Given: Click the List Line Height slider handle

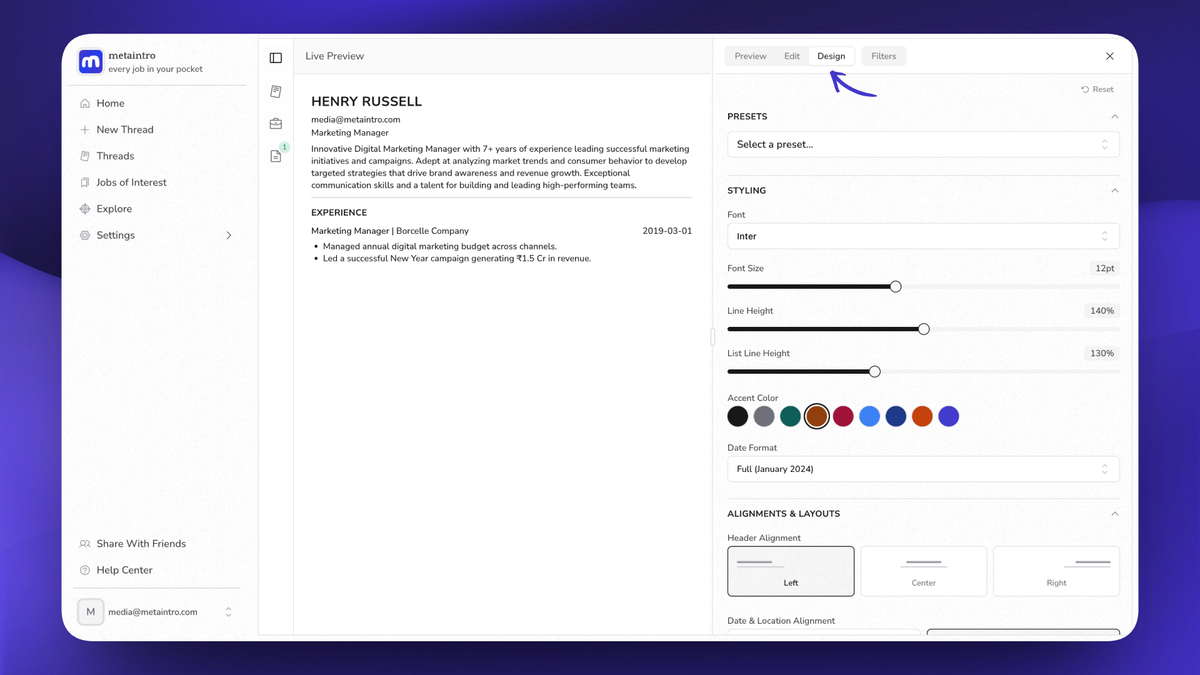Looking at the screenshot, I should (x=874, y=372).
